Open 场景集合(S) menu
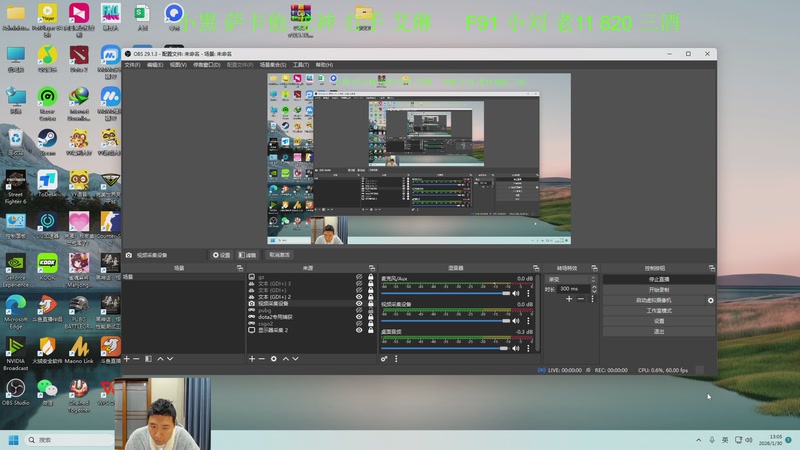The height and width of the screenshot is (450, 800). (x=272, y=65)
